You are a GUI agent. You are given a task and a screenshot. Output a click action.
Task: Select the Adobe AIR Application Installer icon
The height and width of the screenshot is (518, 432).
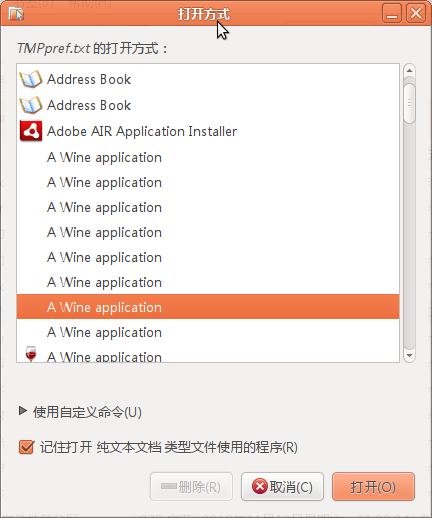click(31, 131)
